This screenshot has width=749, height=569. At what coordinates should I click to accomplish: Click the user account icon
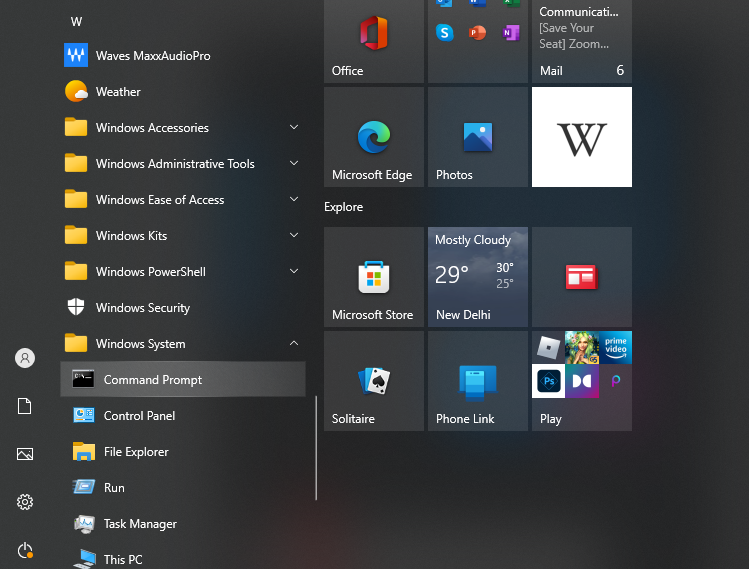tap(25, 358)
